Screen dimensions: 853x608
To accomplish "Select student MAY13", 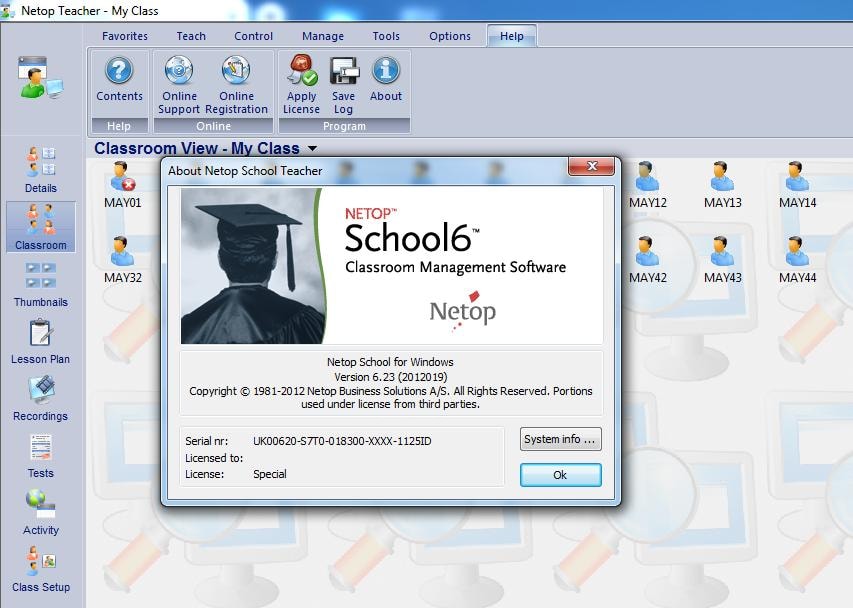I will point(723,185).
